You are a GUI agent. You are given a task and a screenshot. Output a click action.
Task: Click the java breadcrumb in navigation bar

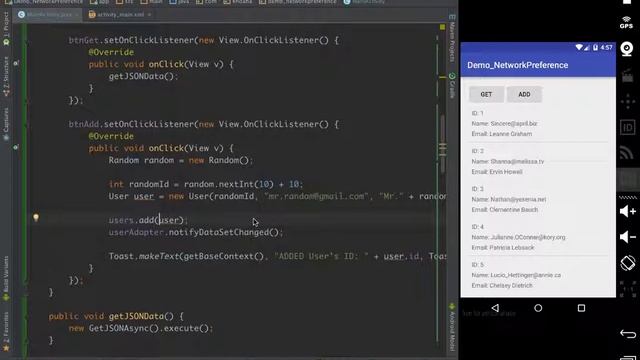pyautogui.click(x=180, y=2)
